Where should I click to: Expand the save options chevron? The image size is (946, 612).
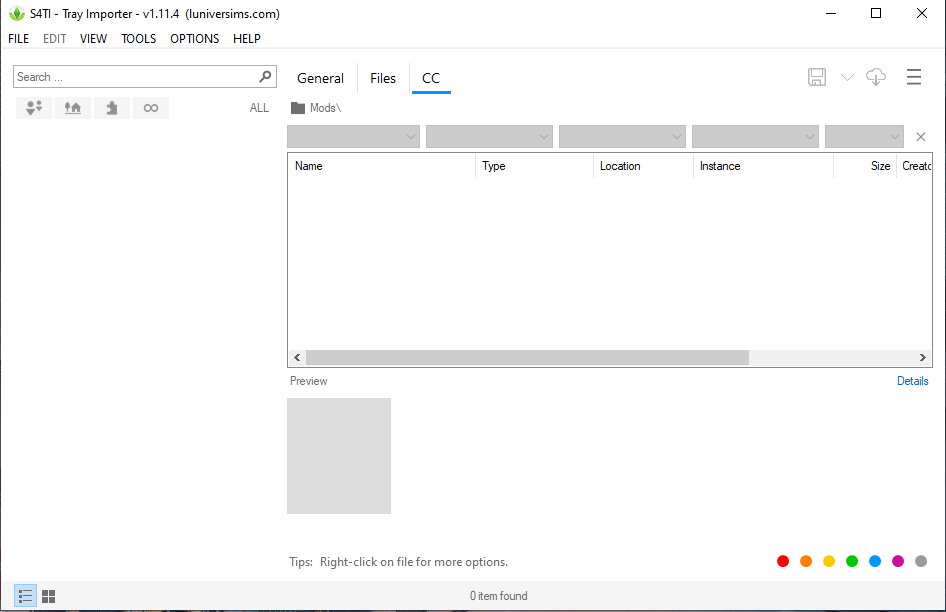[847, 77]
